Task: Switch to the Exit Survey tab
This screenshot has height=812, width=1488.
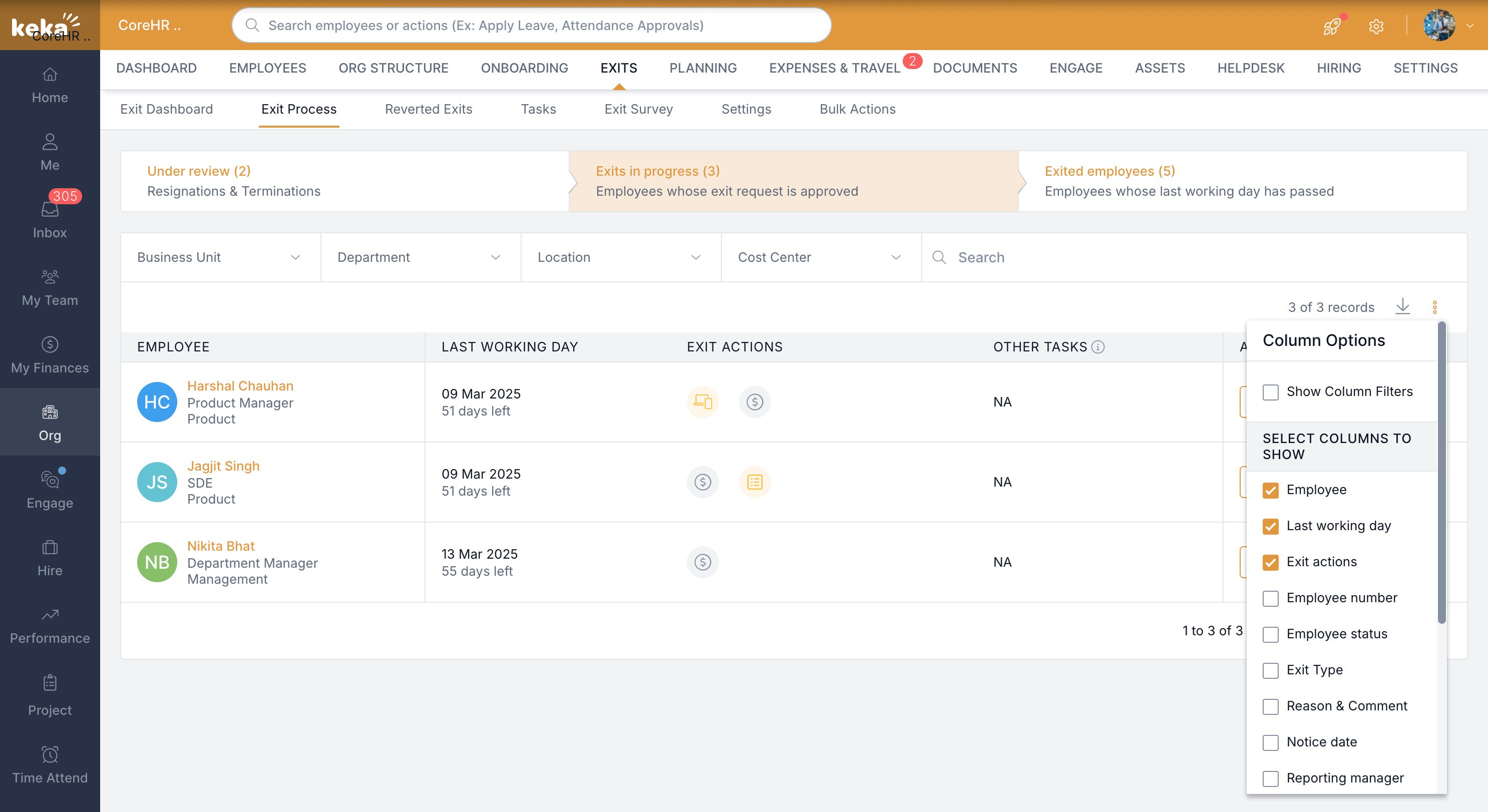Action: (x=638, y=109)
